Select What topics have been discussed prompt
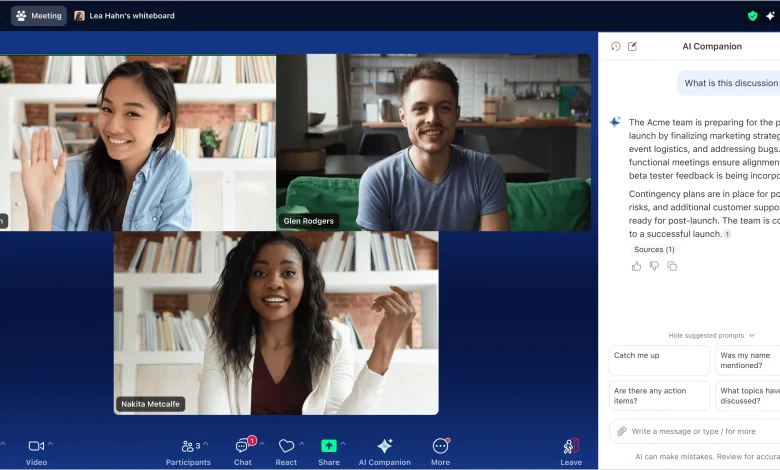The width and height of the screenshot is (780, 470). pos(748,396)
